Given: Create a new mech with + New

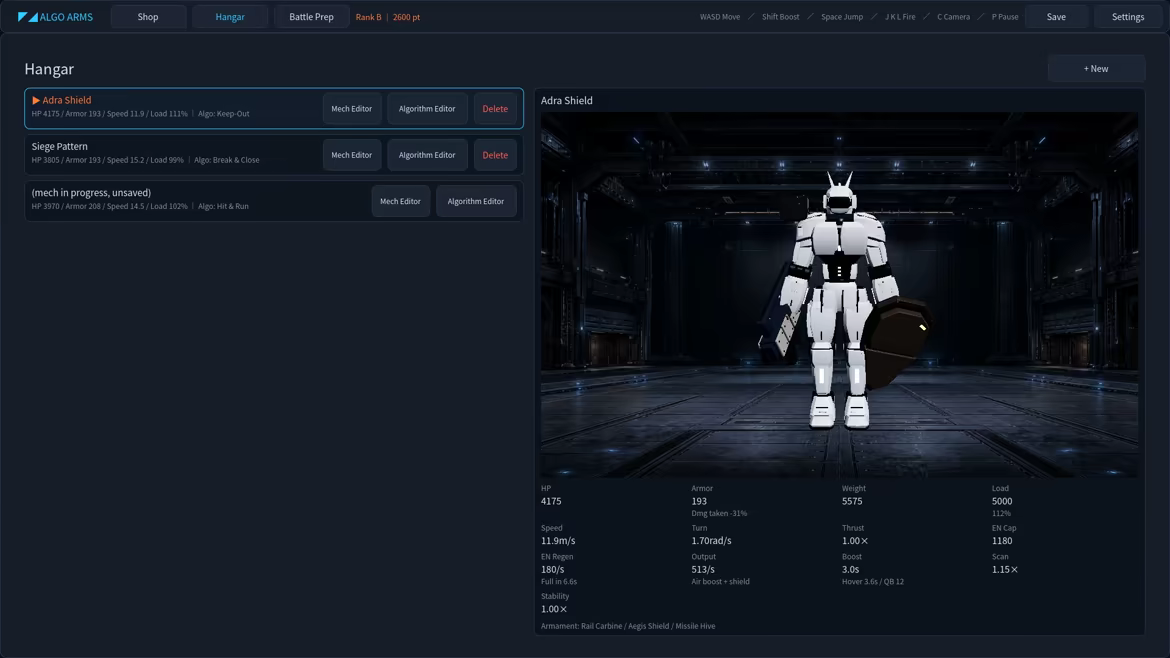Looking at the screenshot, I should (x=1096, y=69).
